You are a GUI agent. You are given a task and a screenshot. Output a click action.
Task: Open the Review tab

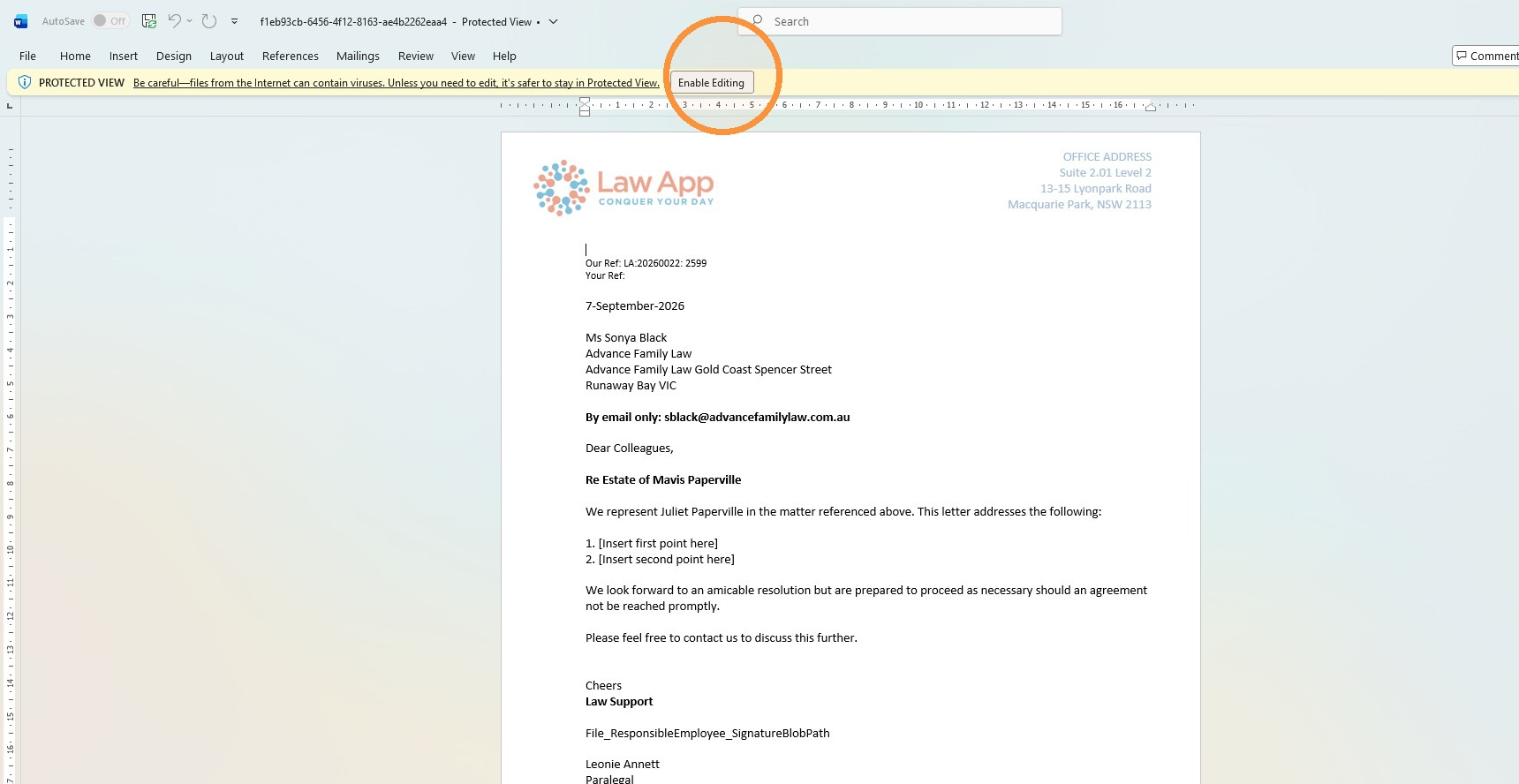click(416, 56)
